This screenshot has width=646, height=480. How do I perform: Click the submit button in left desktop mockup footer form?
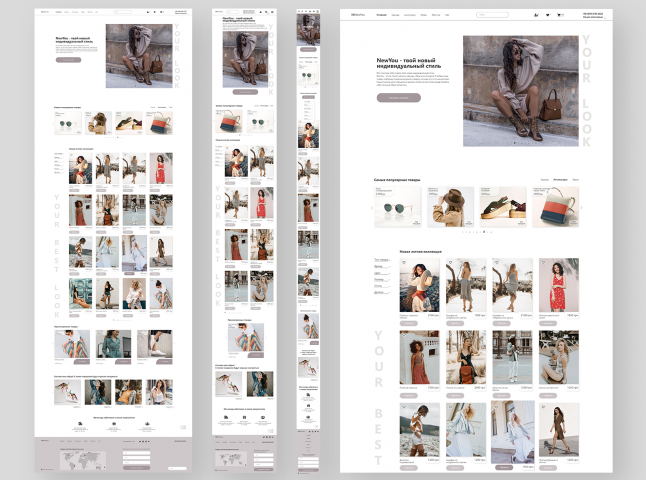pos(136,468)
